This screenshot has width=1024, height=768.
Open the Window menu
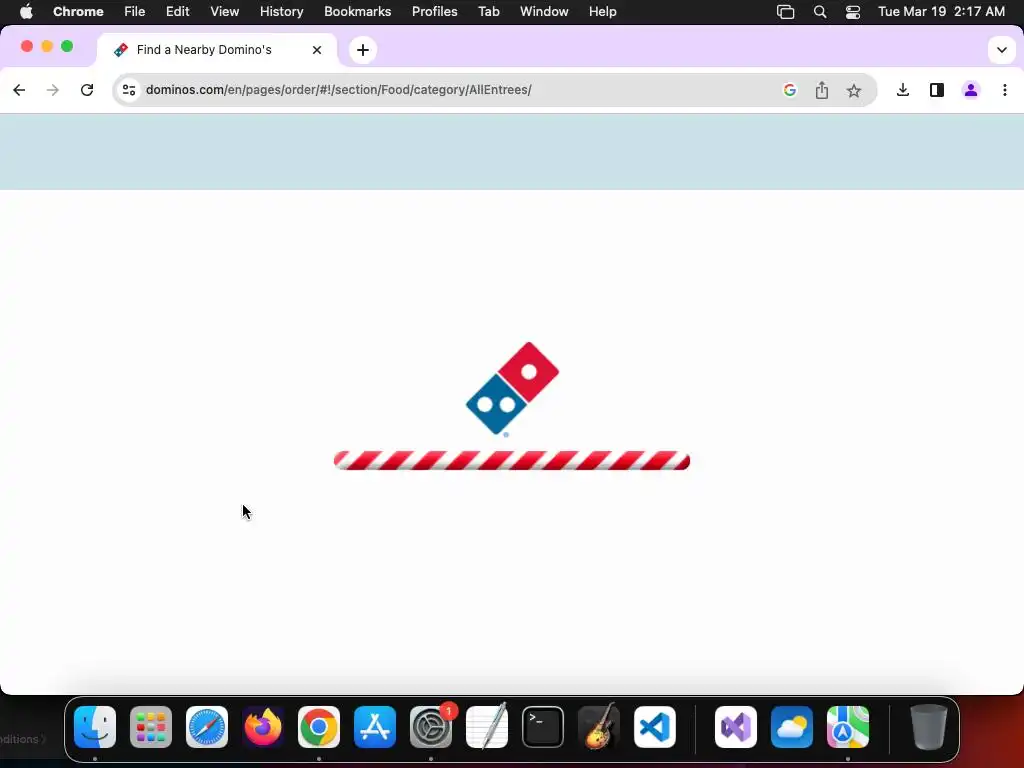click(544, 12)
